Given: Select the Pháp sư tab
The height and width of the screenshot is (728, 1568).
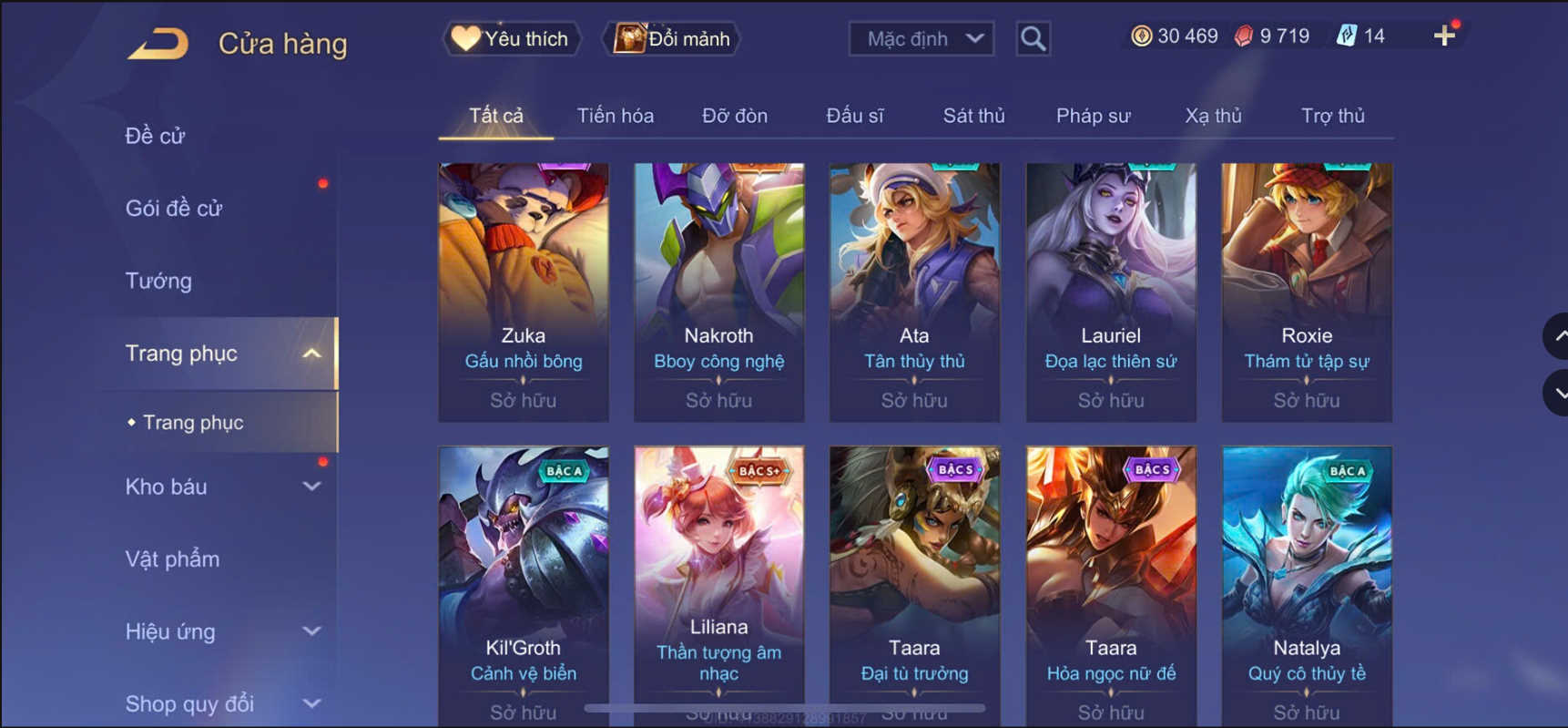Looking at the screenshot, I should point(1093,117).
